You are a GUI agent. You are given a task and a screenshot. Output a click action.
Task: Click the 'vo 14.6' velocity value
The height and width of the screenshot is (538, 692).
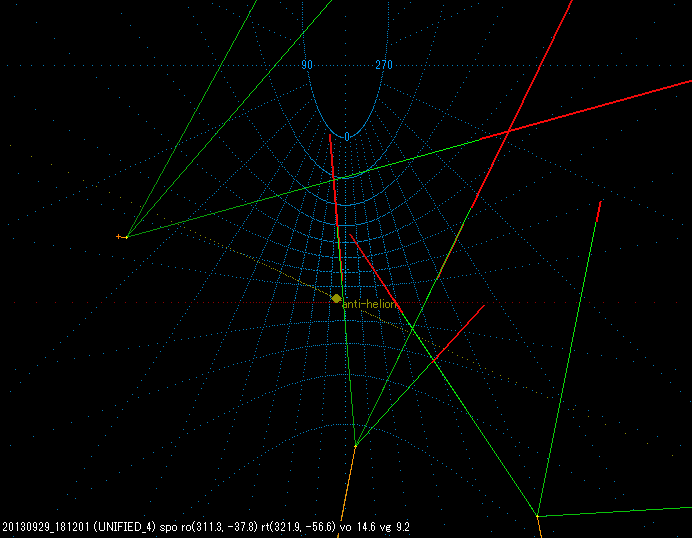(357, 527)
